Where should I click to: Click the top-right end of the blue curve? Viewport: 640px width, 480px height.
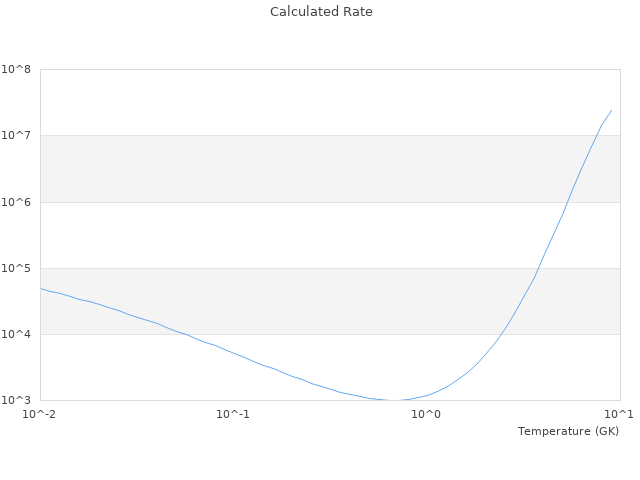coord(611,110)
